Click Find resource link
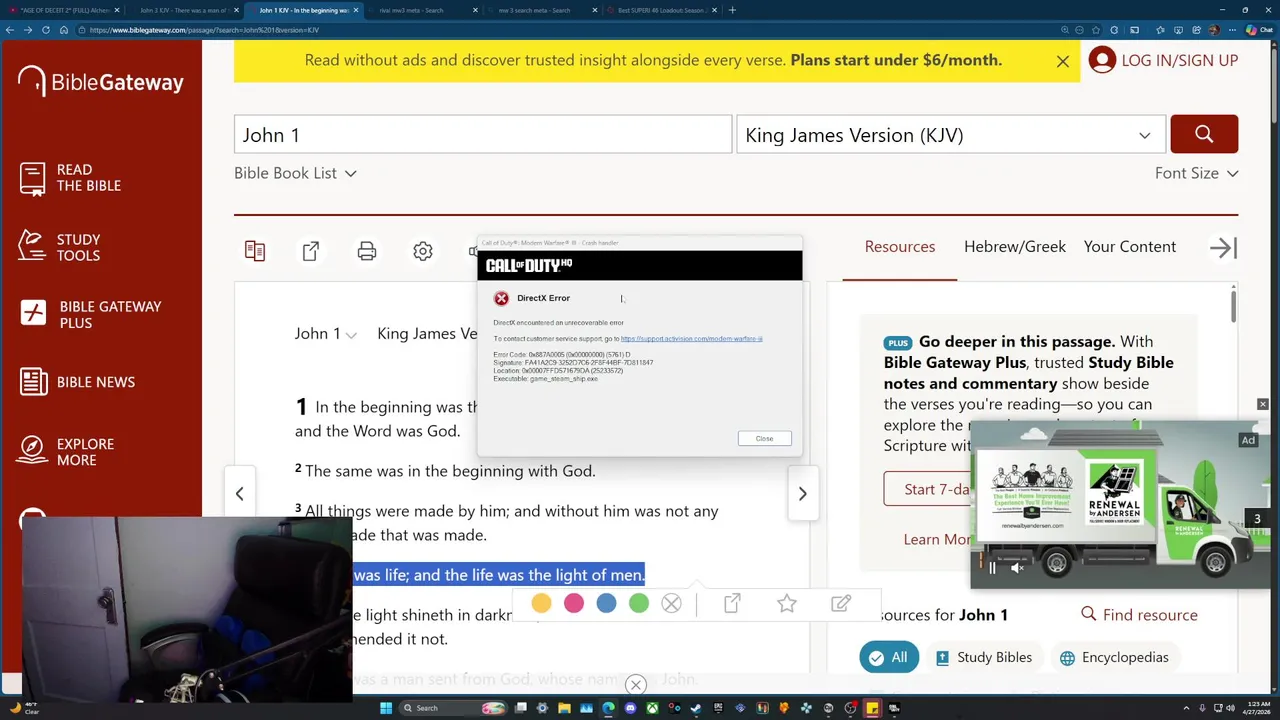 tap(1139, 615)
